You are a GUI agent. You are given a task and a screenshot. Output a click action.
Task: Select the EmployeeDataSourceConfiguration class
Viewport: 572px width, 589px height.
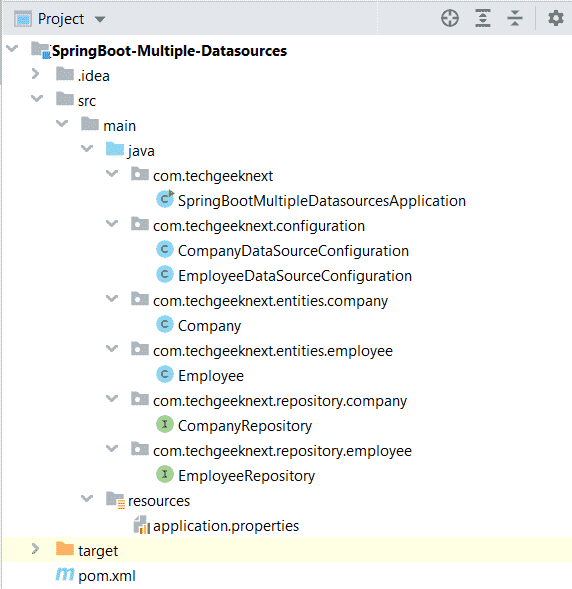coord(295,276)
